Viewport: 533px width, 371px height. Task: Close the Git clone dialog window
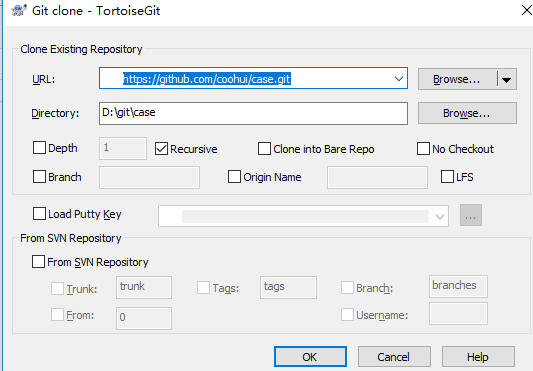(527, 10)
